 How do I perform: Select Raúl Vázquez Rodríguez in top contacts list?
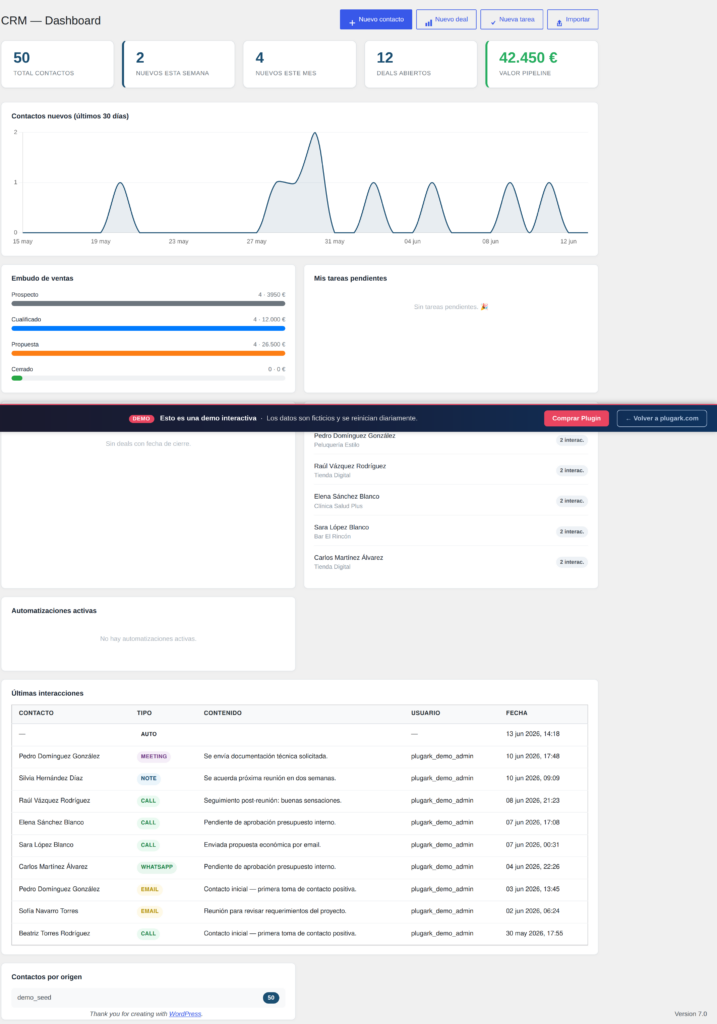point(349,466)
